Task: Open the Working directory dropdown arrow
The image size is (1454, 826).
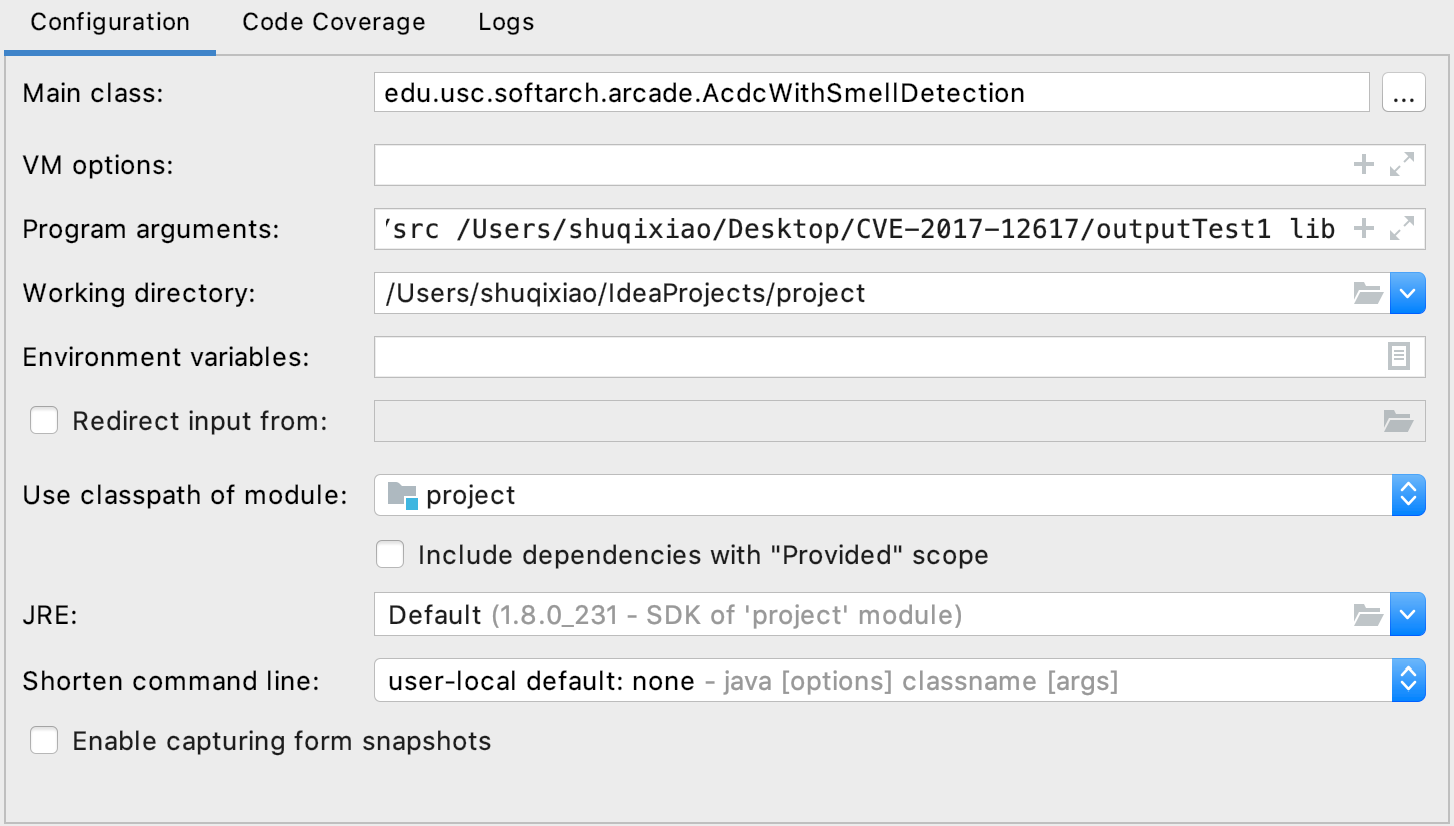Action: (1408, 293)
